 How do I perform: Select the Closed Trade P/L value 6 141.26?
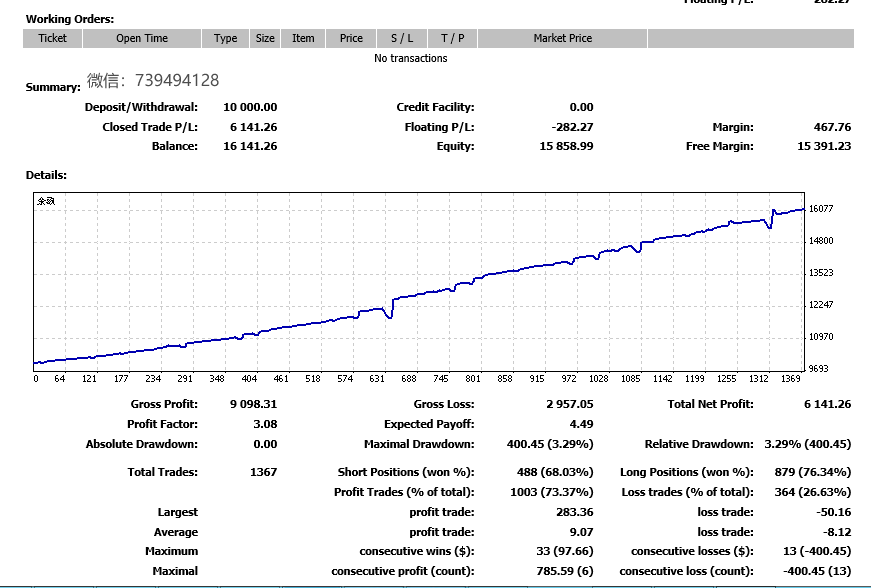coord(253,127)
